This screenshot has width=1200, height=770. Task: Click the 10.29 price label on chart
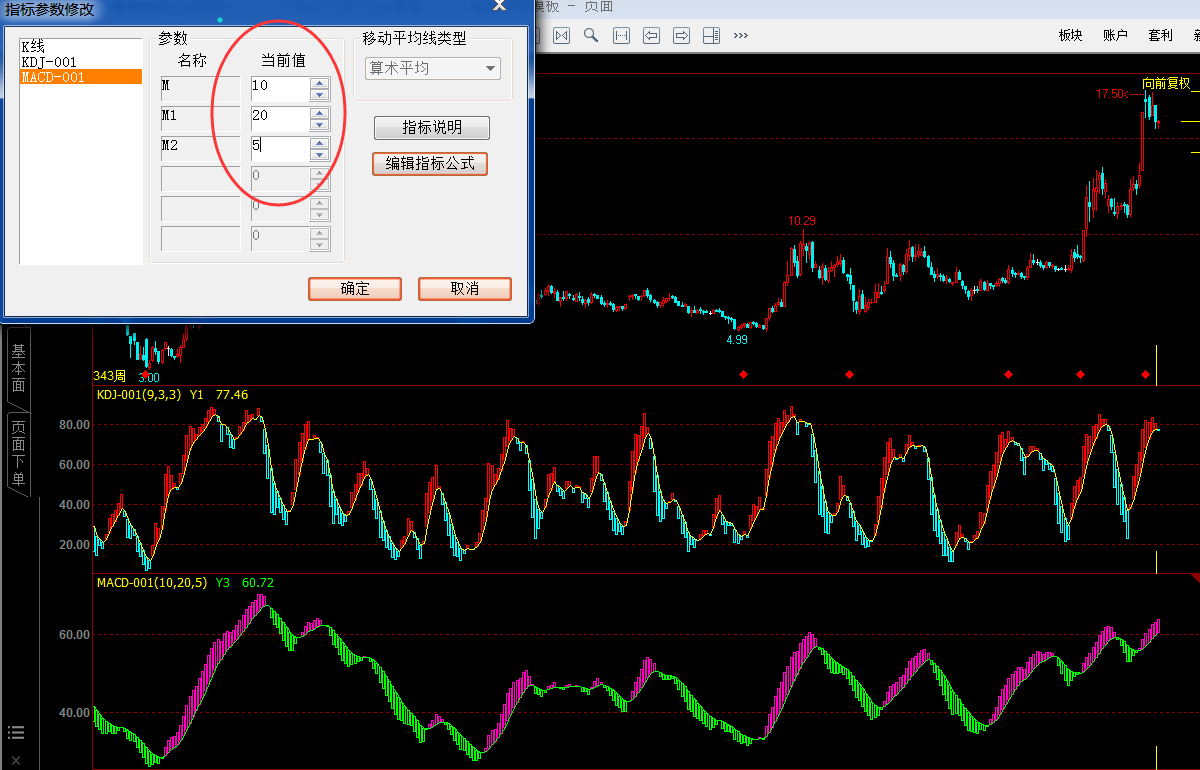pyautogui.click(x=802, y=221)
